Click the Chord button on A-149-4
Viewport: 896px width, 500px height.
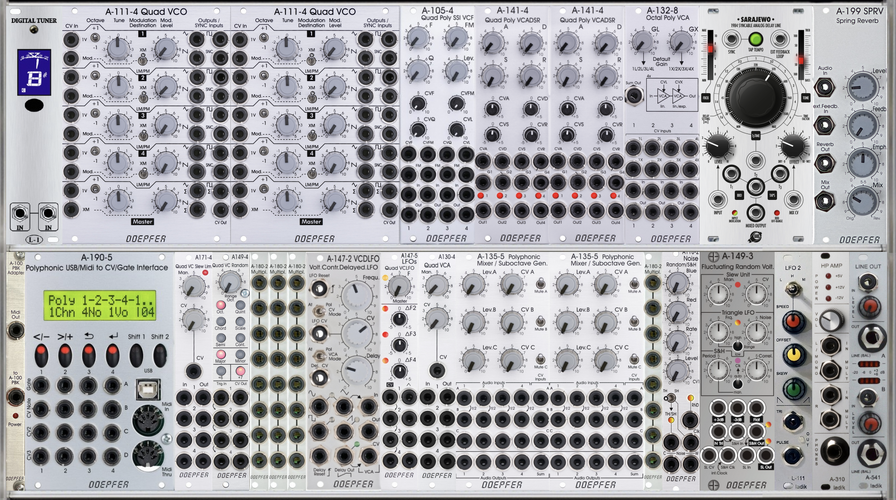[x=221, y=321]
